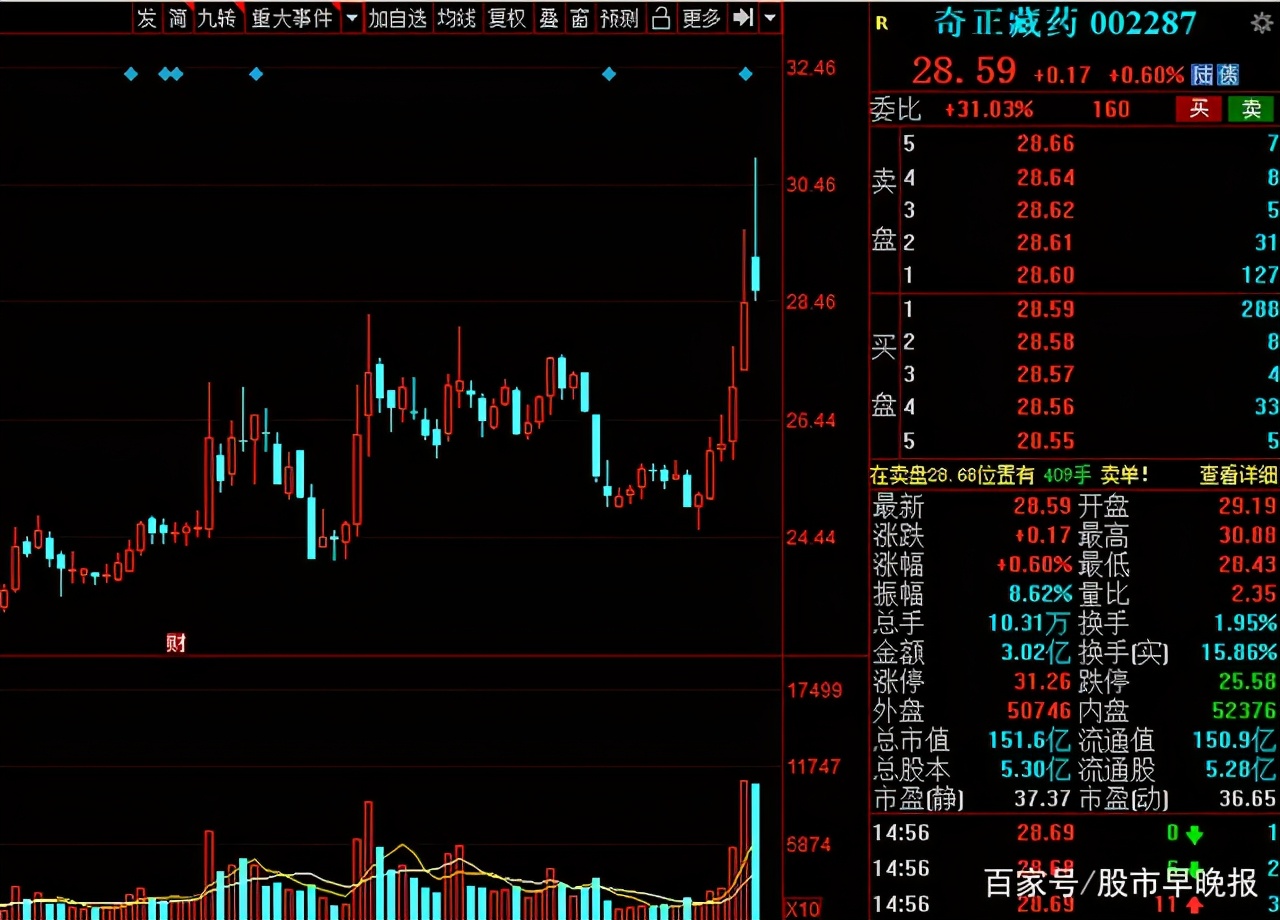The height and width of the screenshot is (920, 1280).
Task: Switch to the 卖 (Sell) tab
Action: [1251, 110]
